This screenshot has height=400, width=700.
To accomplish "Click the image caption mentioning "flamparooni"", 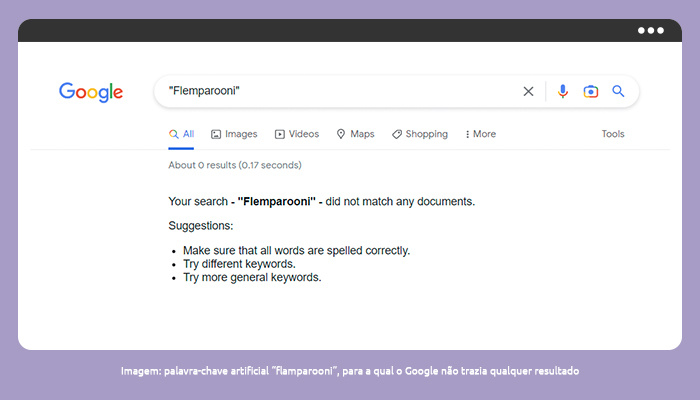I will (350, 371).
